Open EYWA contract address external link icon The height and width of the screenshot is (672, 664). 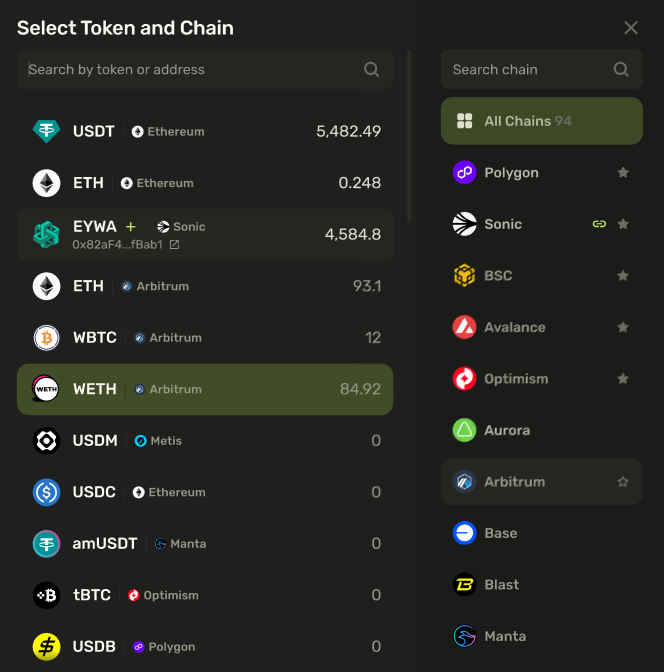coord(174,245)
